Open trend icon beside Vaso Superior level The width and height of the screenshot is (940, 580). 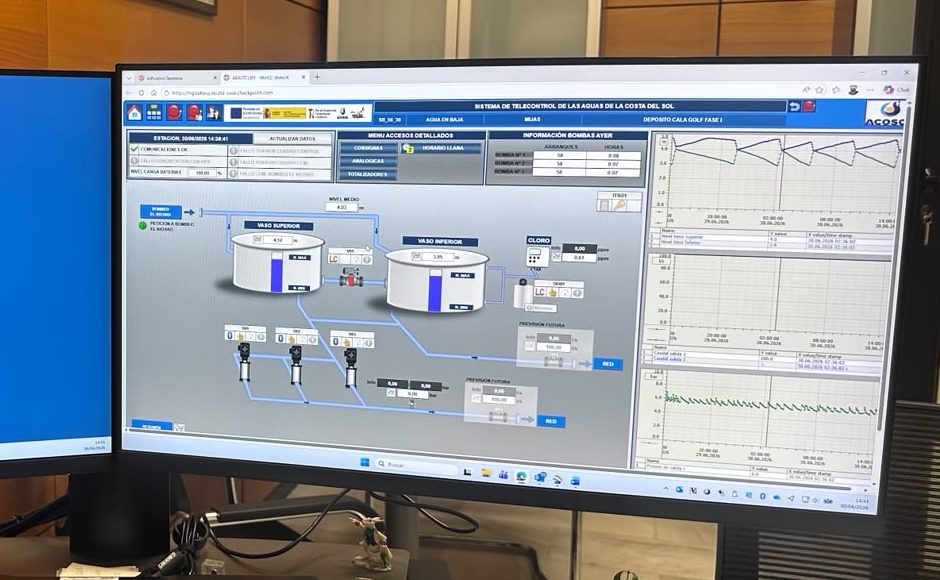257,240
